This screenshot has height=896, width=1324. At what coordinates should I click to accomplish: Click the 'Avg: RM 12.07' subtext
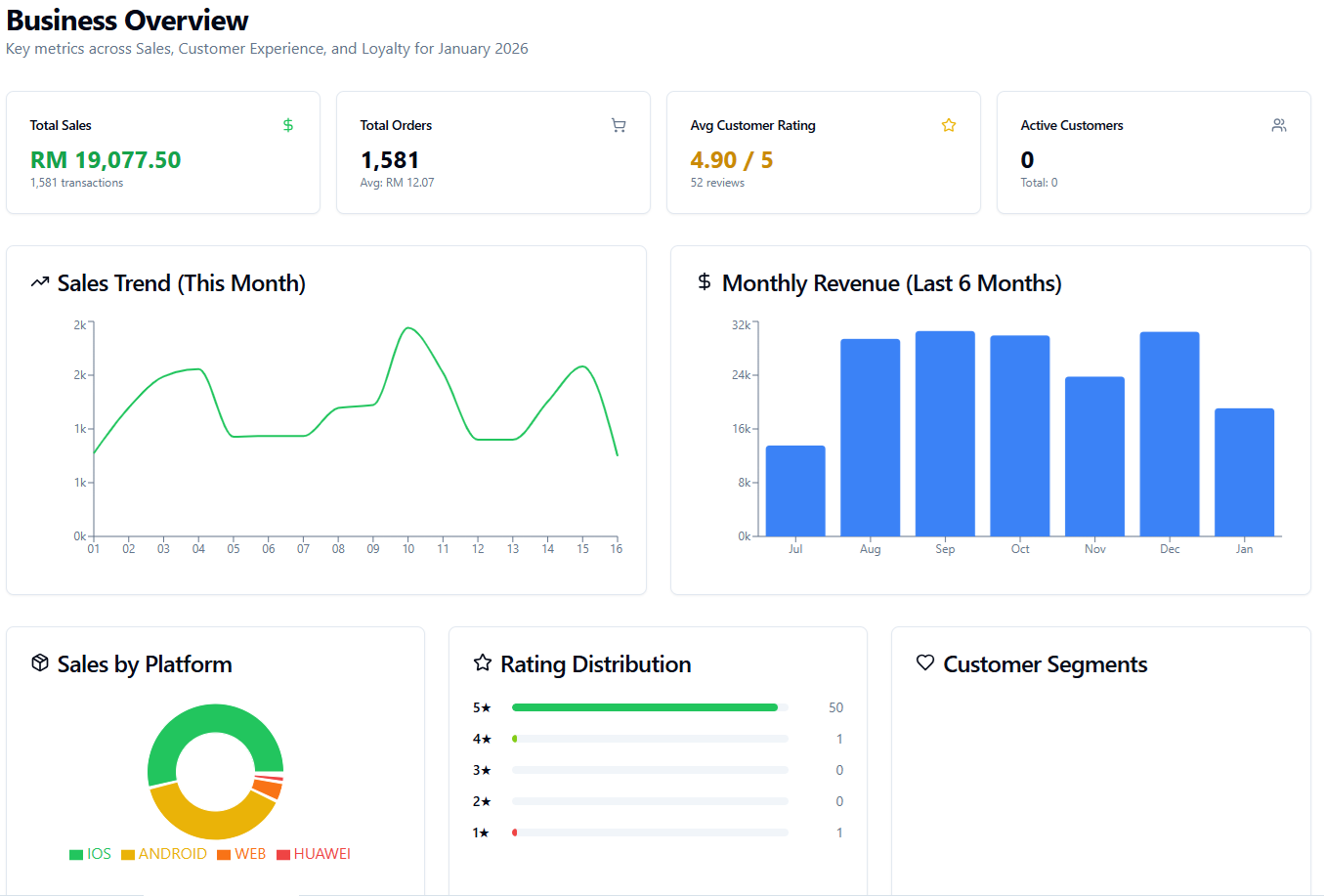click(398, 183)
